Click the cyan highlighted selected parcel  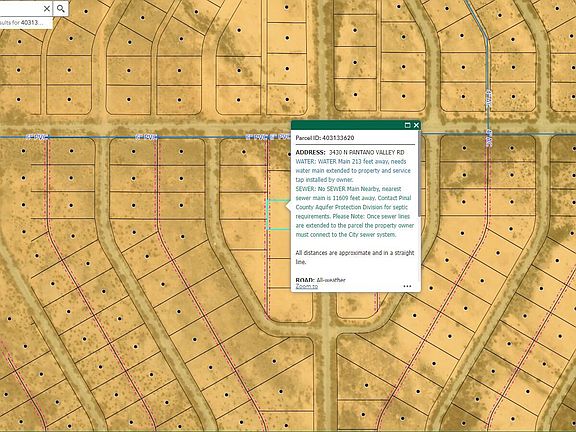click(x=278, y=215)
